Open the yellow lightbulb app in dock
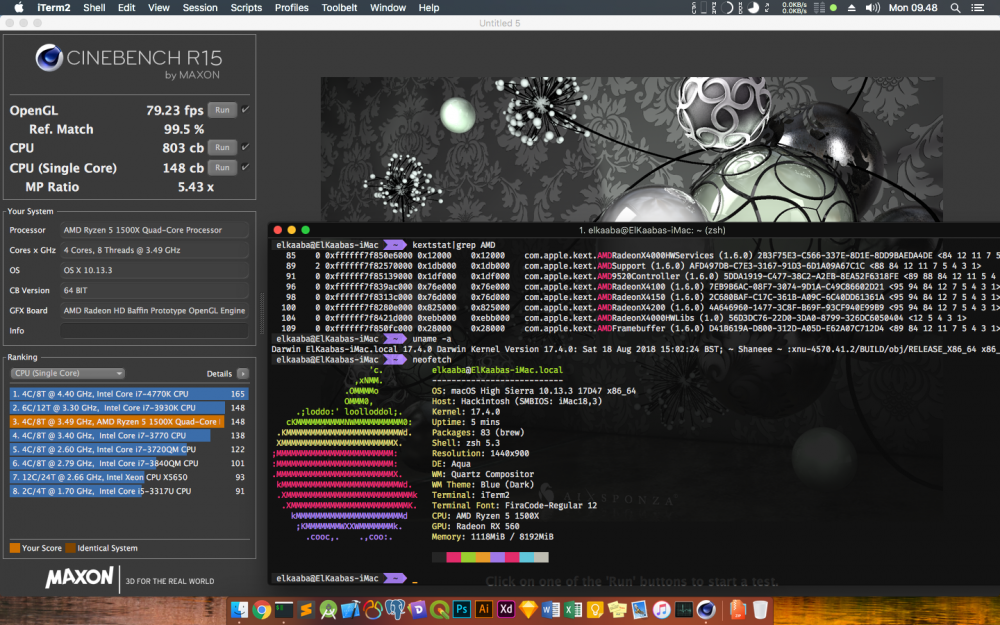This screenshot has height=625, width=1000. [595, 610]
